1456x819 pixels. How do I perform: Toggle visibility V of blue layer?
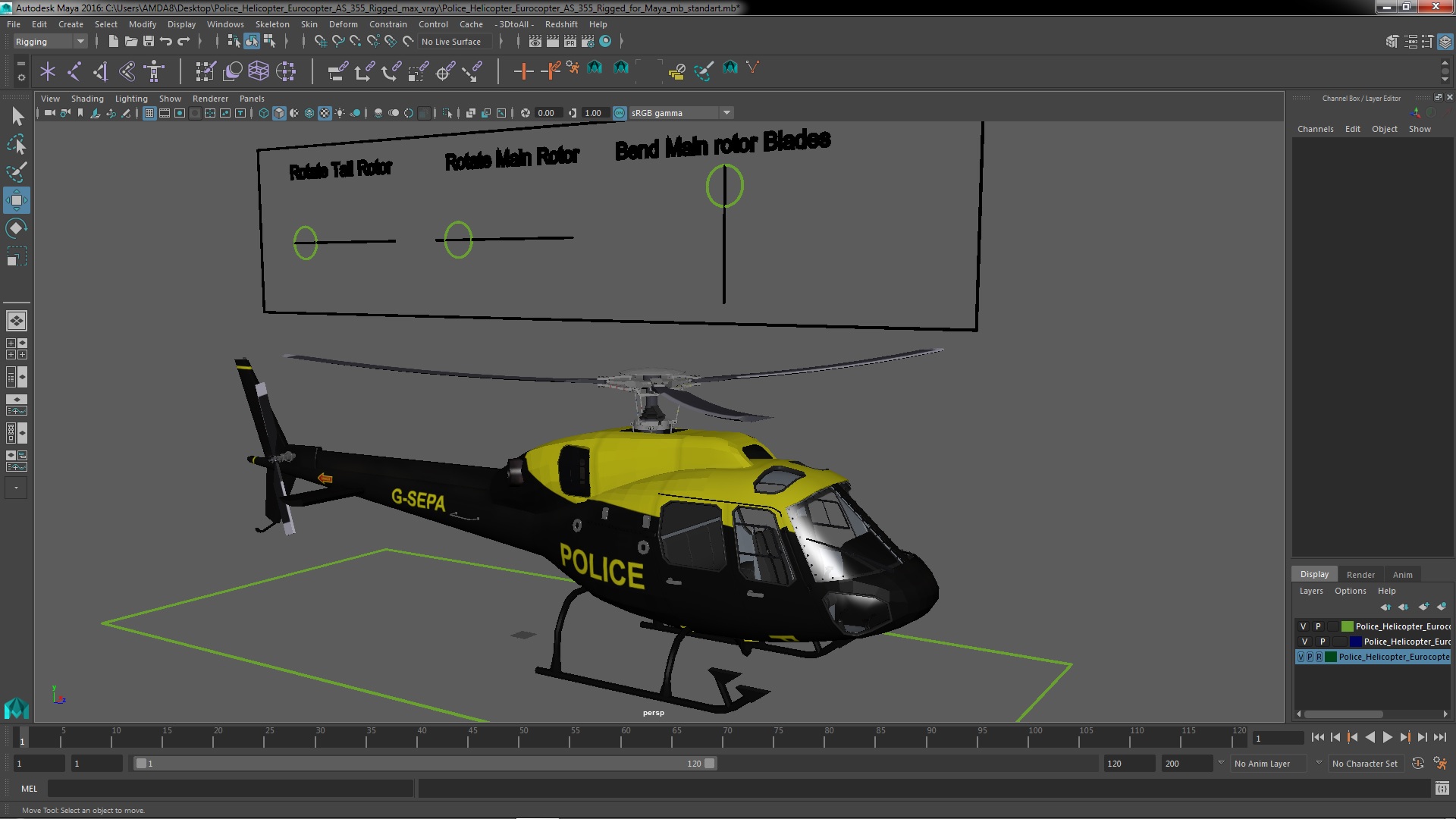point(1304,642)
